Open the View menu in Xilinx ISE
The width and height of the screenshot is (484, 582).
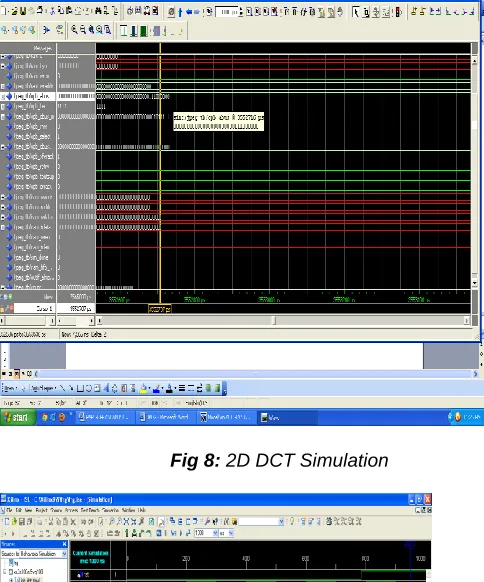click(x=29, y=510)
